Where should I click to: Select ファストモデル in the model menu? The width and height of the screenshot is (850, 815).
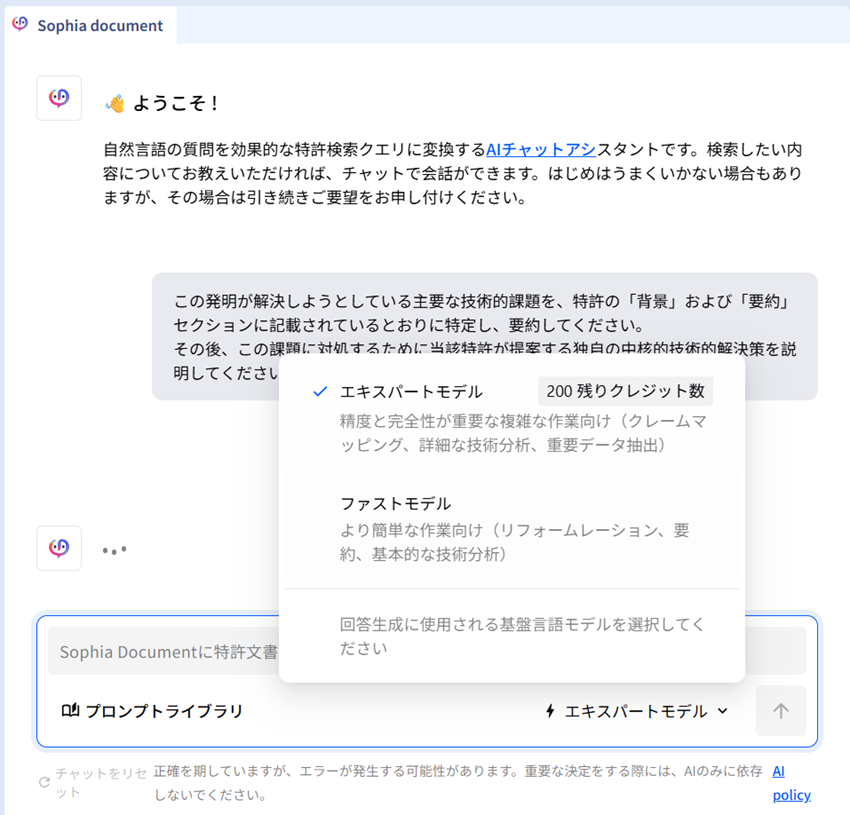[x=512, y=529]
